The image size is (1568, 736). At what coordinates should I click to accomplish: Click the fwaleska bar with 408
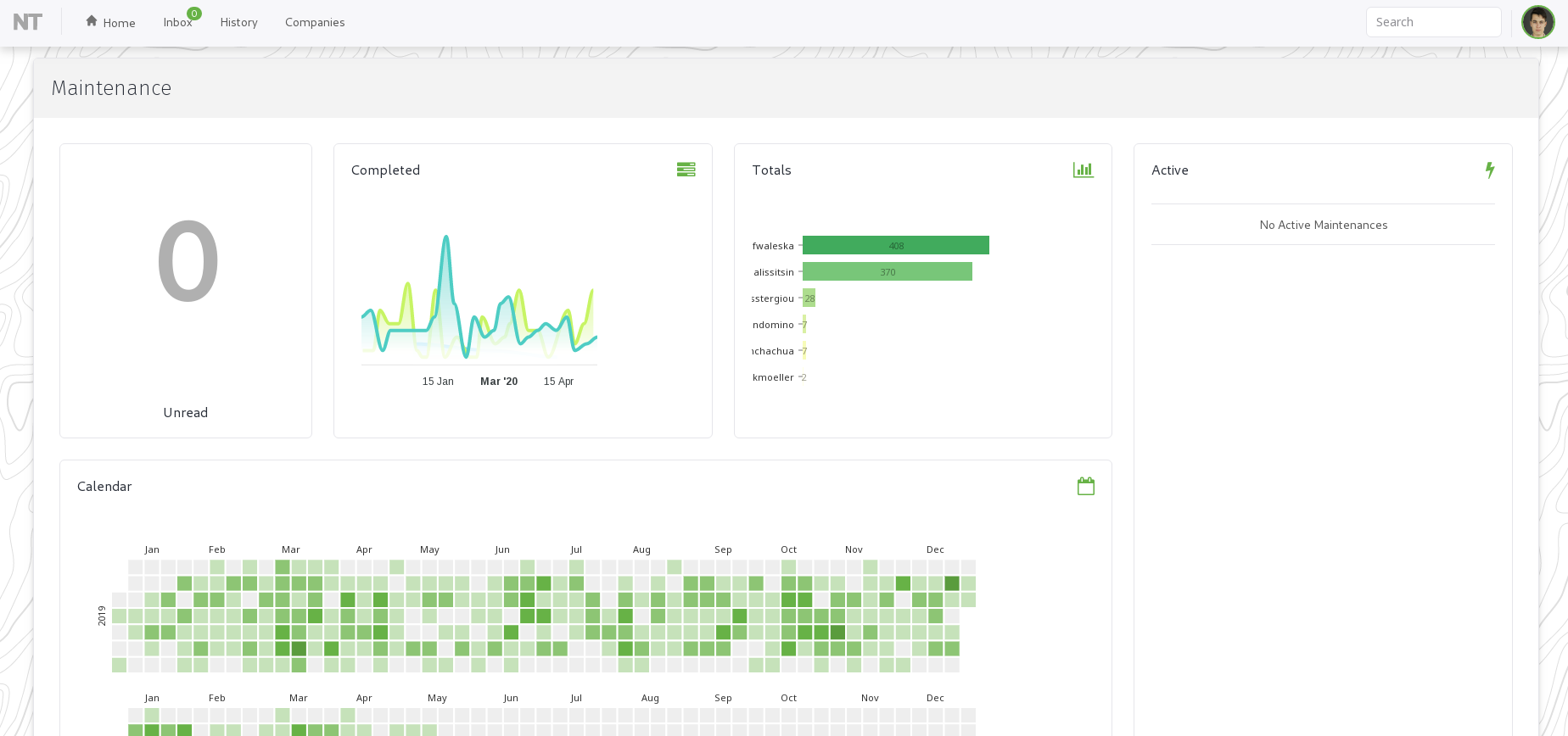point(896,245)
